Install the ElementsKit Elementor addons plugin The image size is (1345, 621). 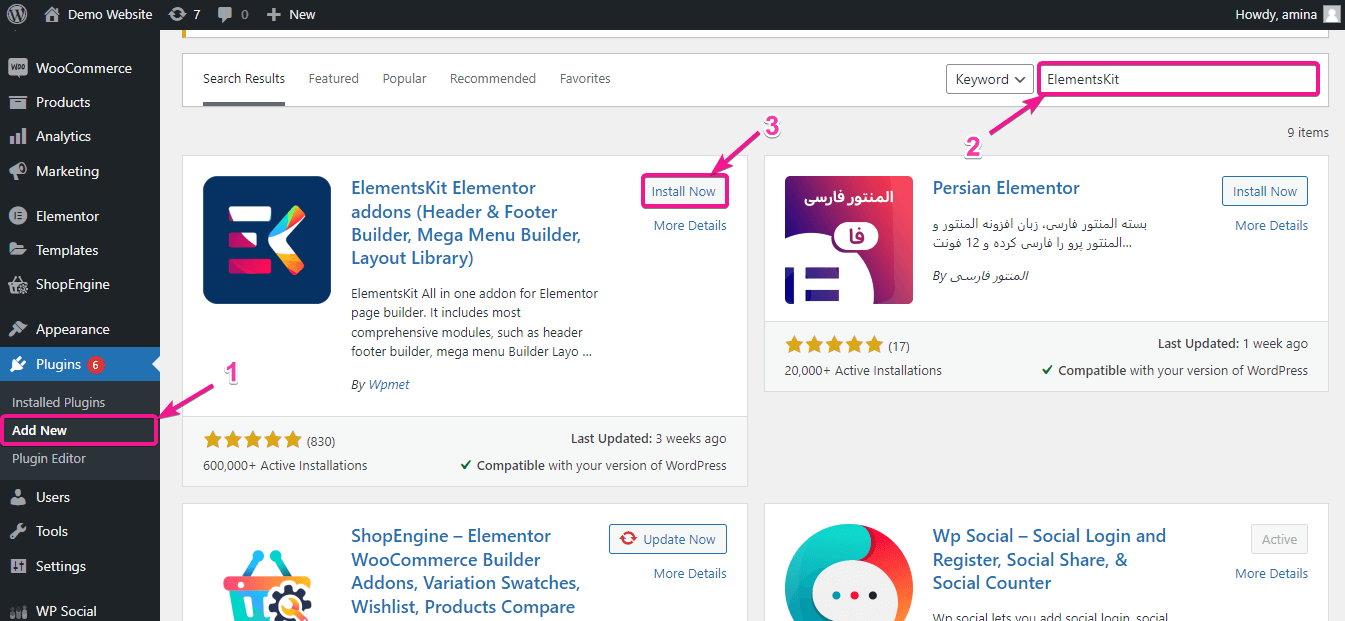(684, 191)
